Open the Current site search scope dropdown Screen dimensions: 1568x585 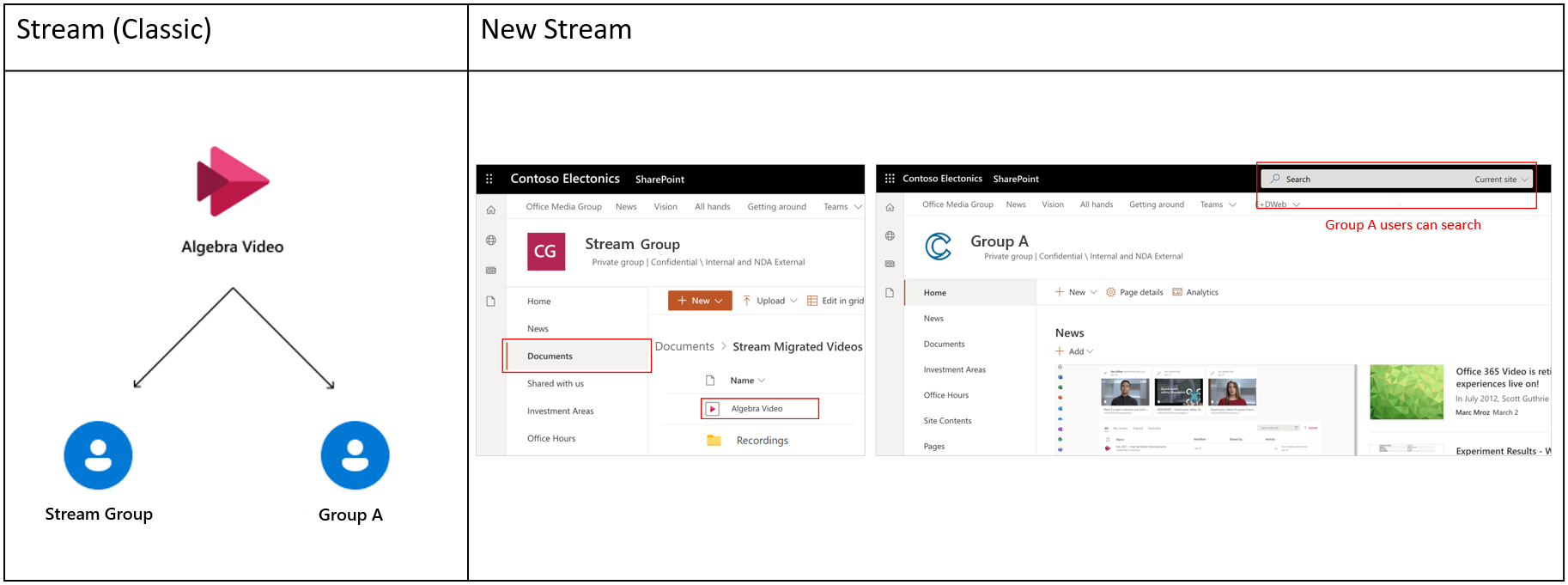(1501, 180)
